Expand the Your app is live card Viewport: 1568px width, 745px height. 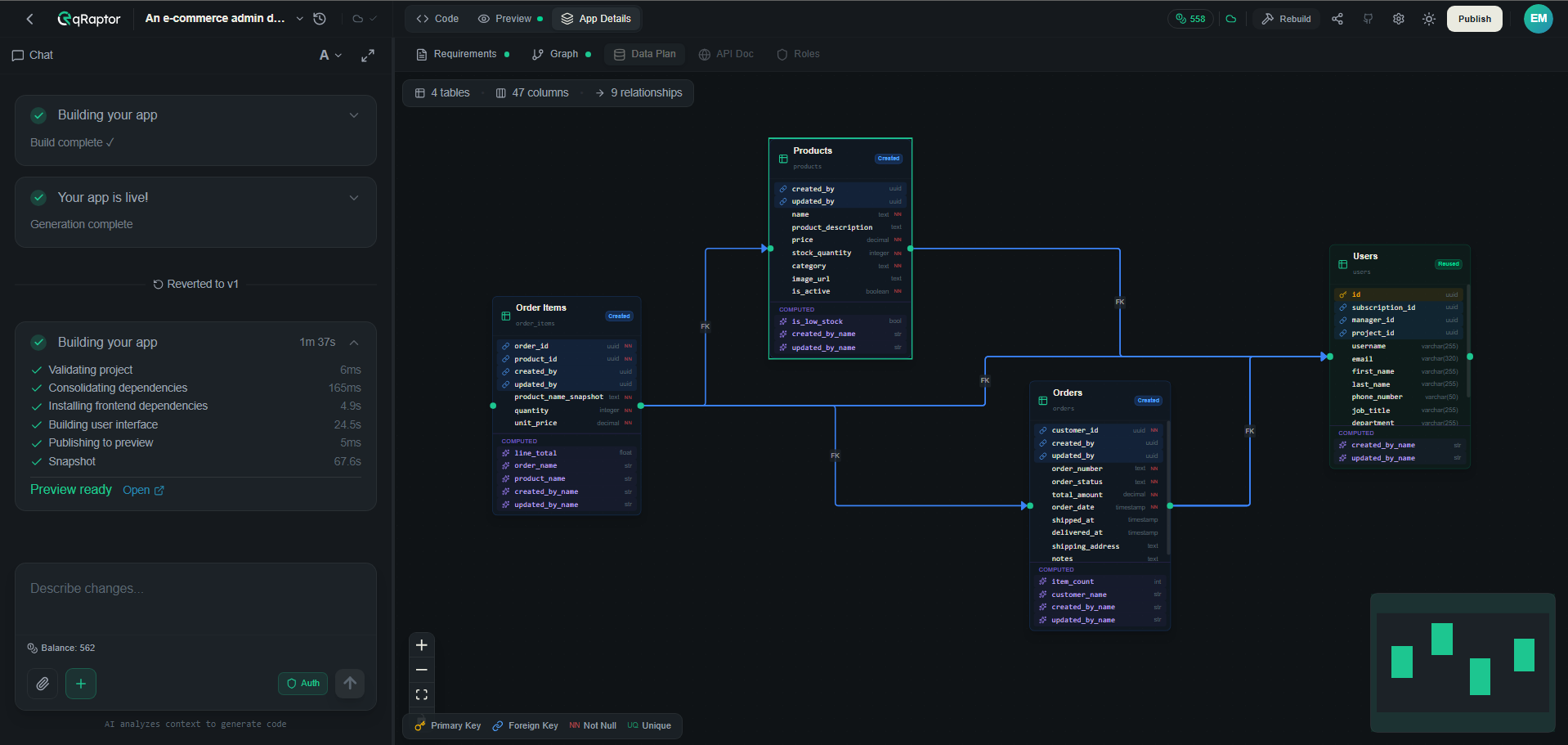[354, 198]
